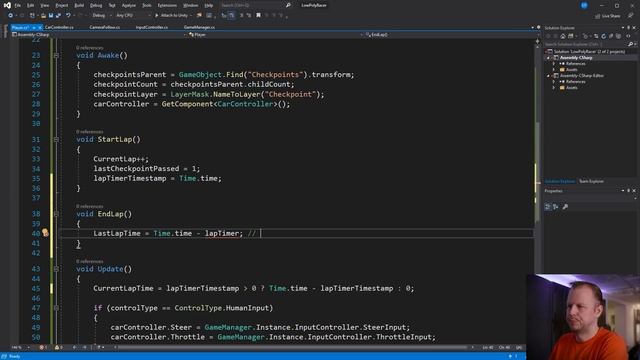The height and width of the screenshot is (360, 640).
Task: Click the Save All toolbar icon
Action: tap(58, 16)
